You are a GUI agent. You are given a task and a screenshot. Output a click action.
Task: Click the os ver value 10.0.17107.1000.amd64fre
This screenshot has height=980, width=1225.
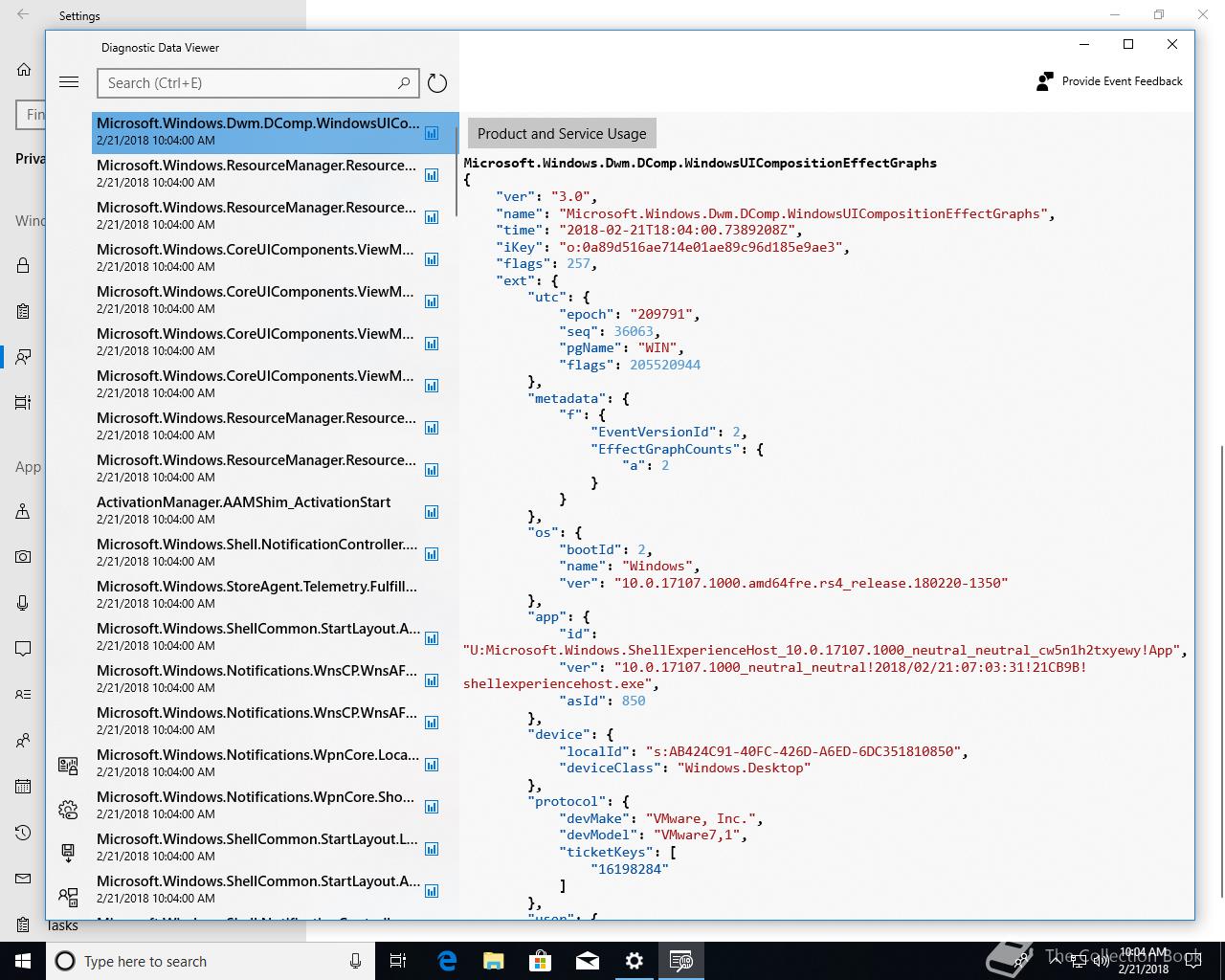(811, 583)
